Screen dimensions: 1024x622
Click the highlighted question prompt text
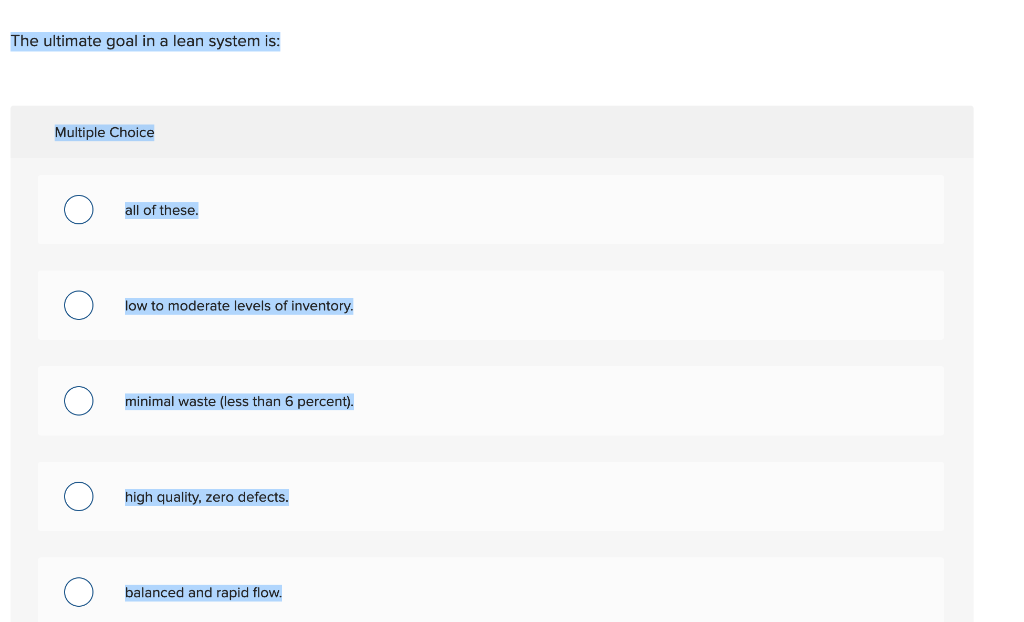point(145,41)
